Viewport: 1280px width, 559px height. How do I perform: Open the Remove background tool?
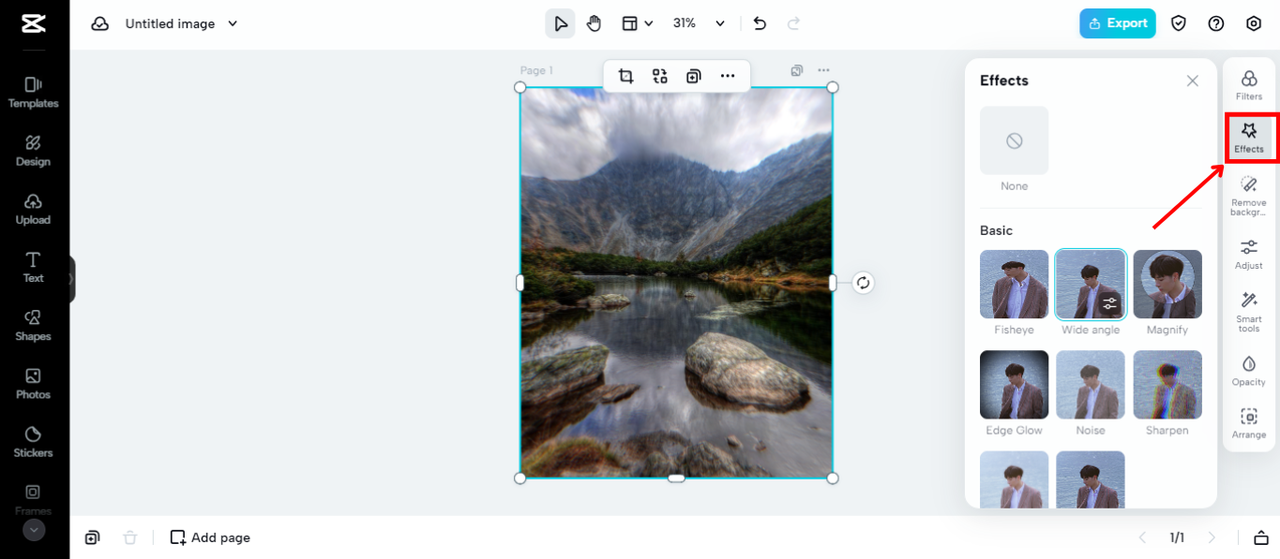pos(1249,195)
